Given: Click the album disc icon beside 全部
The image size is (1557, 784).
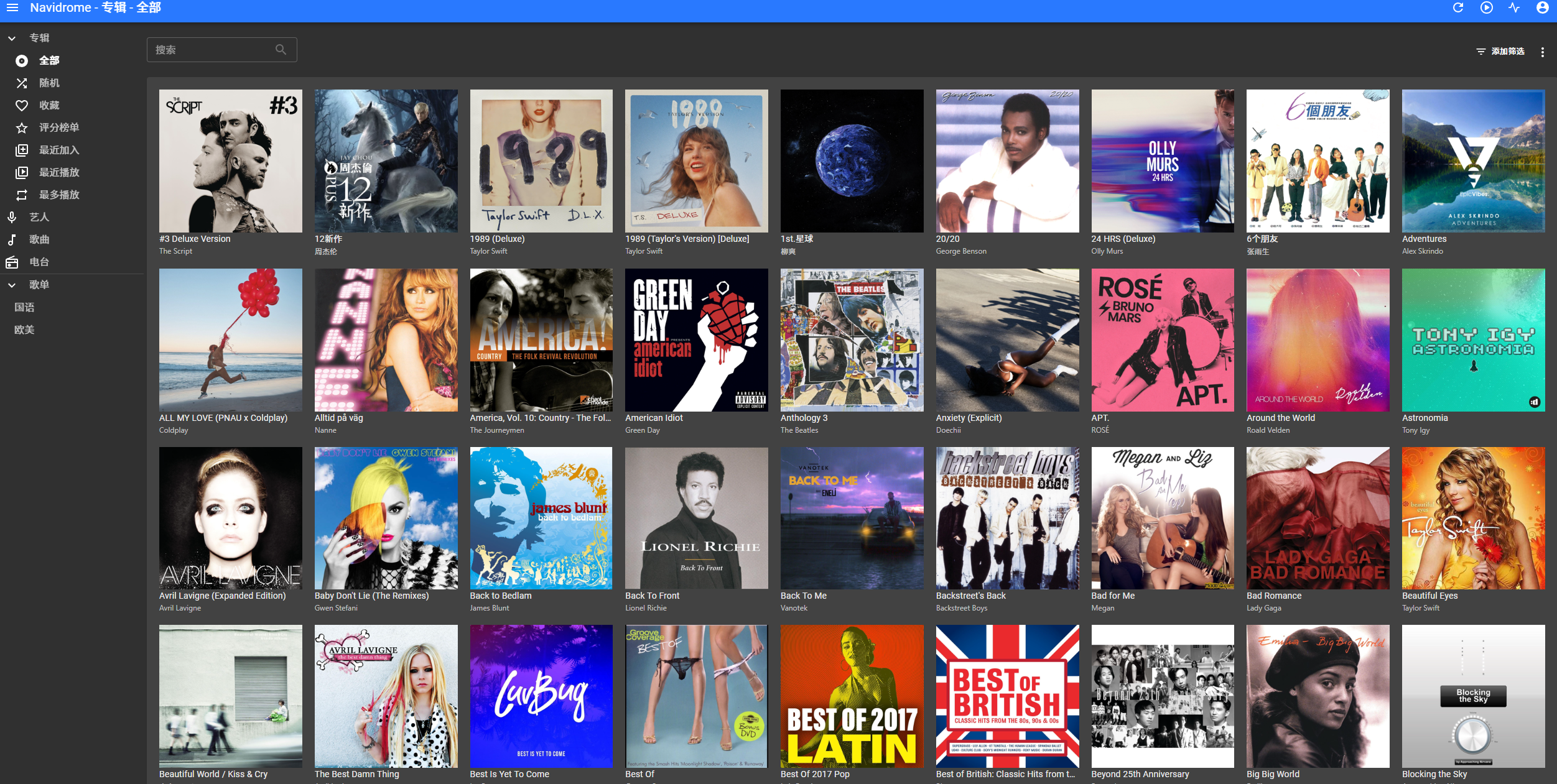Looking at the screenshot, I should point(22,60).
